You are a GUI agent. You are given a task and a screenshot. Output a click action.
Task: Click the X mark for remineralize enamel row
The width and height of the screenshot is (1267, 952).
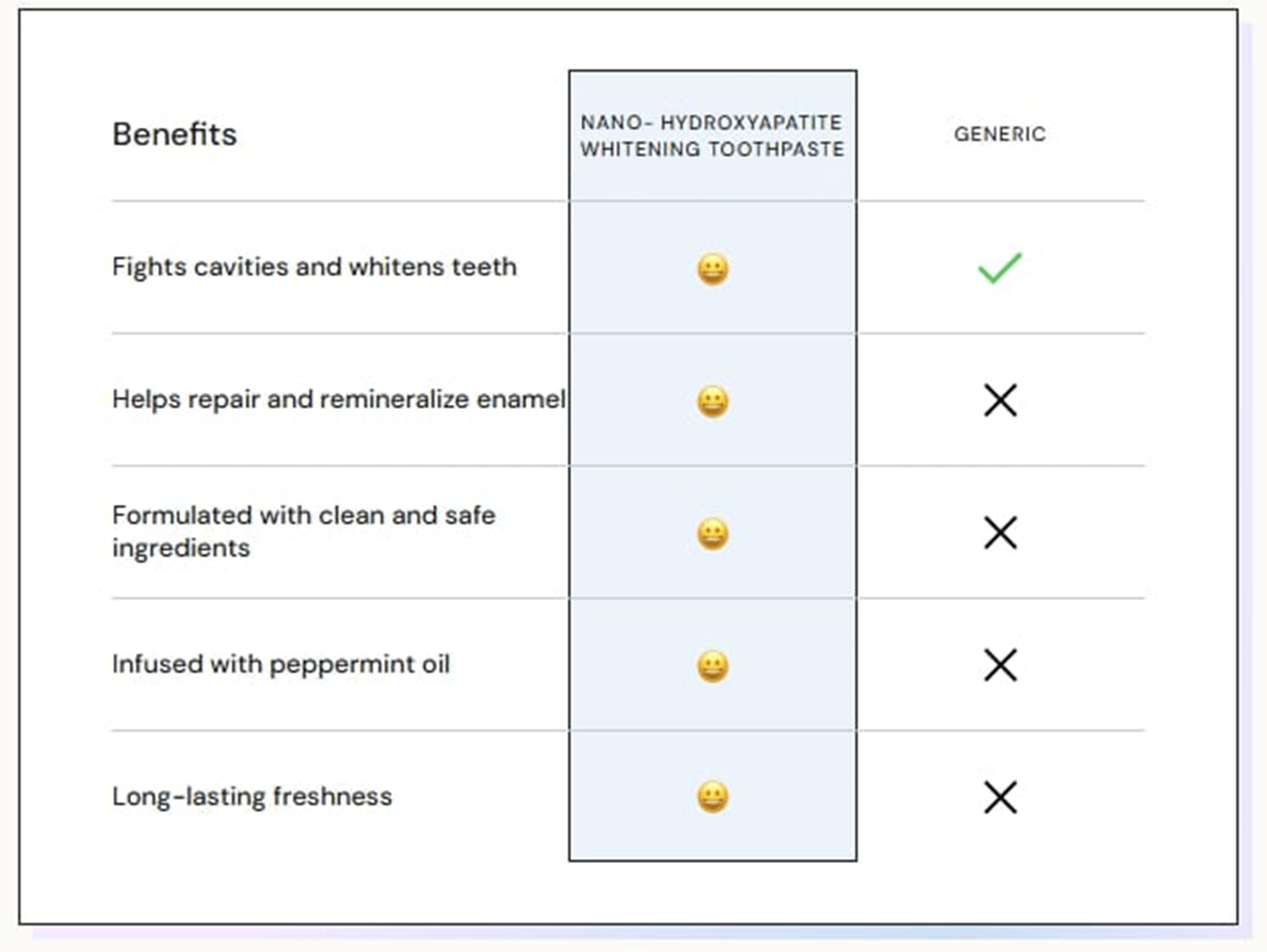point(1000,400)
